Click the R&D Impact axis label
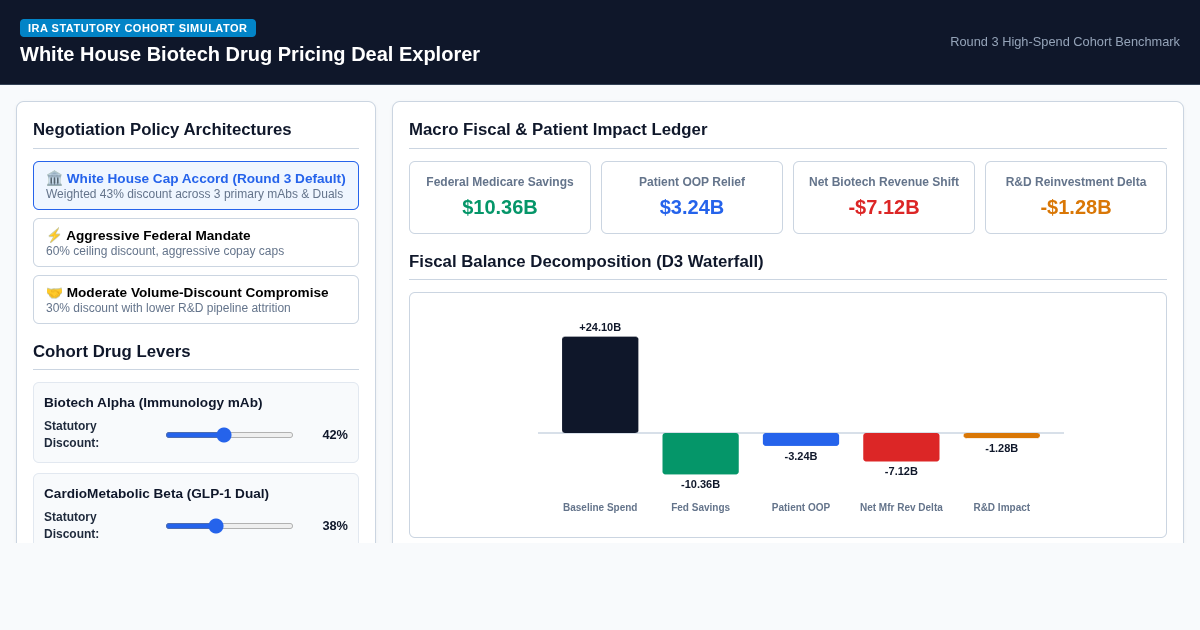1200x630 pixels. click(x=1002, y=508)
